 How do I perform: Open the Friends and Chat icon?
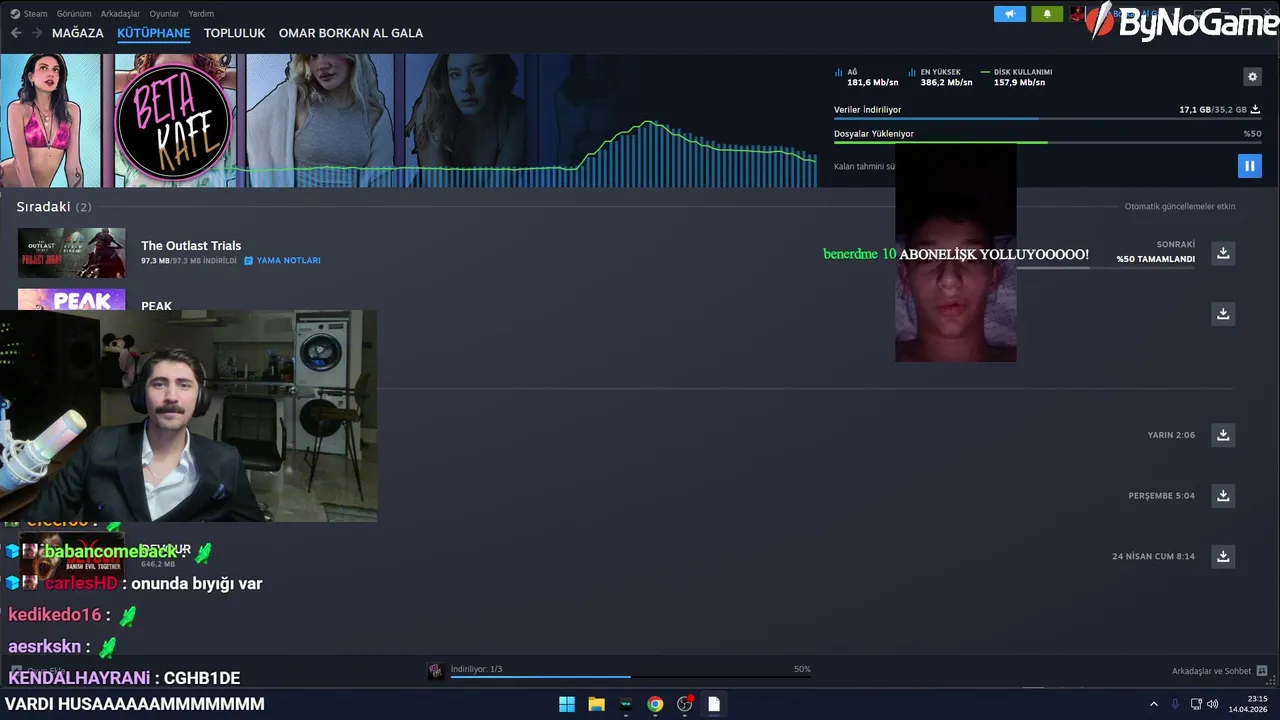click(x=1261, y=671)
